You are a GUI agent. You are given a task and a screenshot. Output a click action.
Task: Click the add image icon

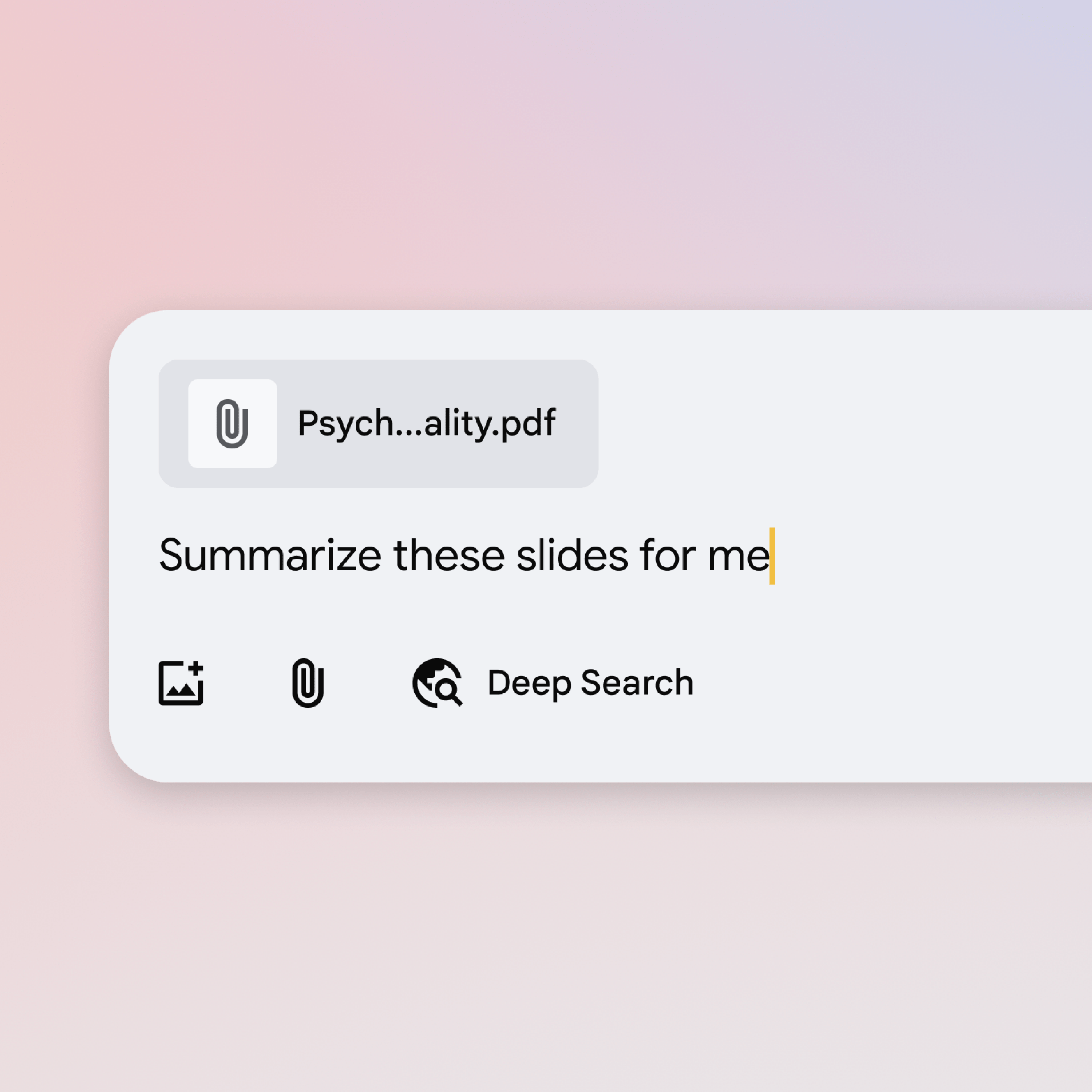[181, 683]
